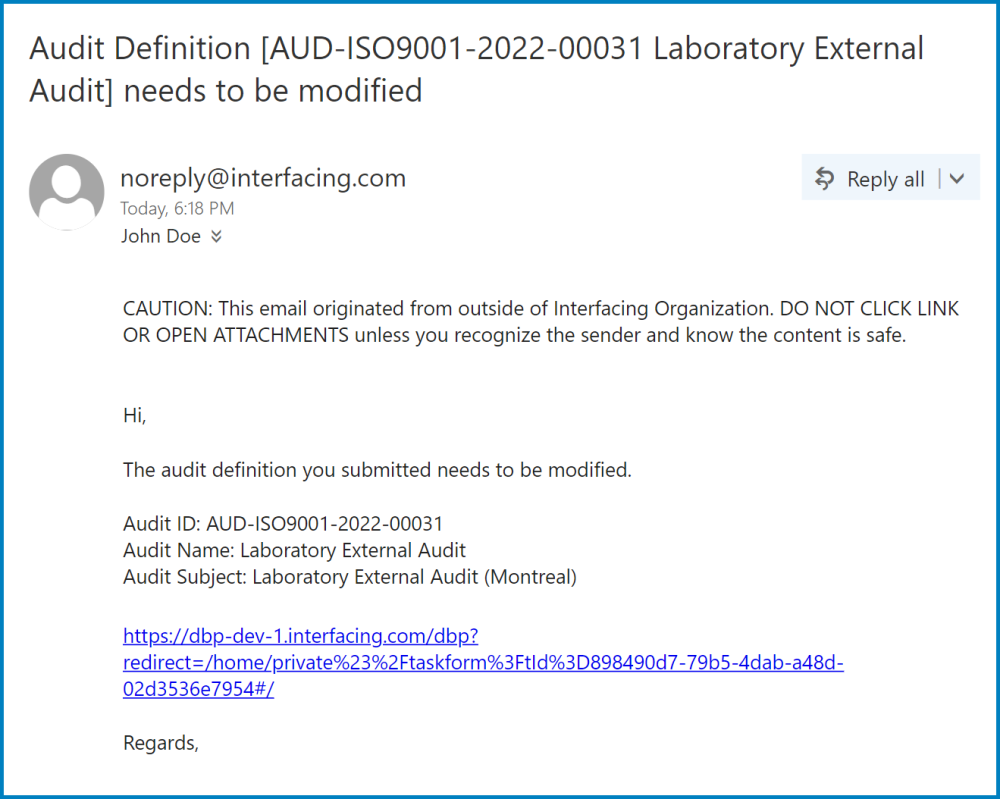Click the Audit Name: Laboratory External Audit line

(x=288, y=550)
